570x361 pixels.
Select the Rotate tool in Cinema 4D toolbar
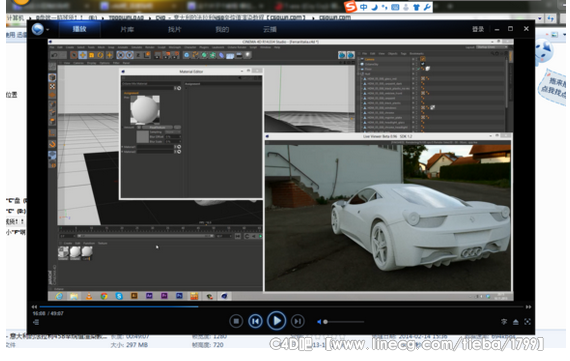(x=100, y=55)
